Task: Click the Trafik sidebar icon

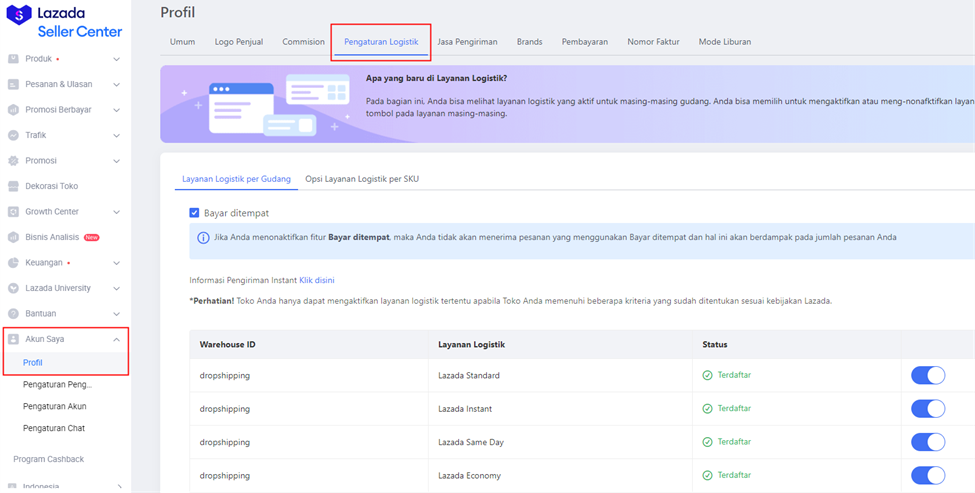Action: (13, 136)
